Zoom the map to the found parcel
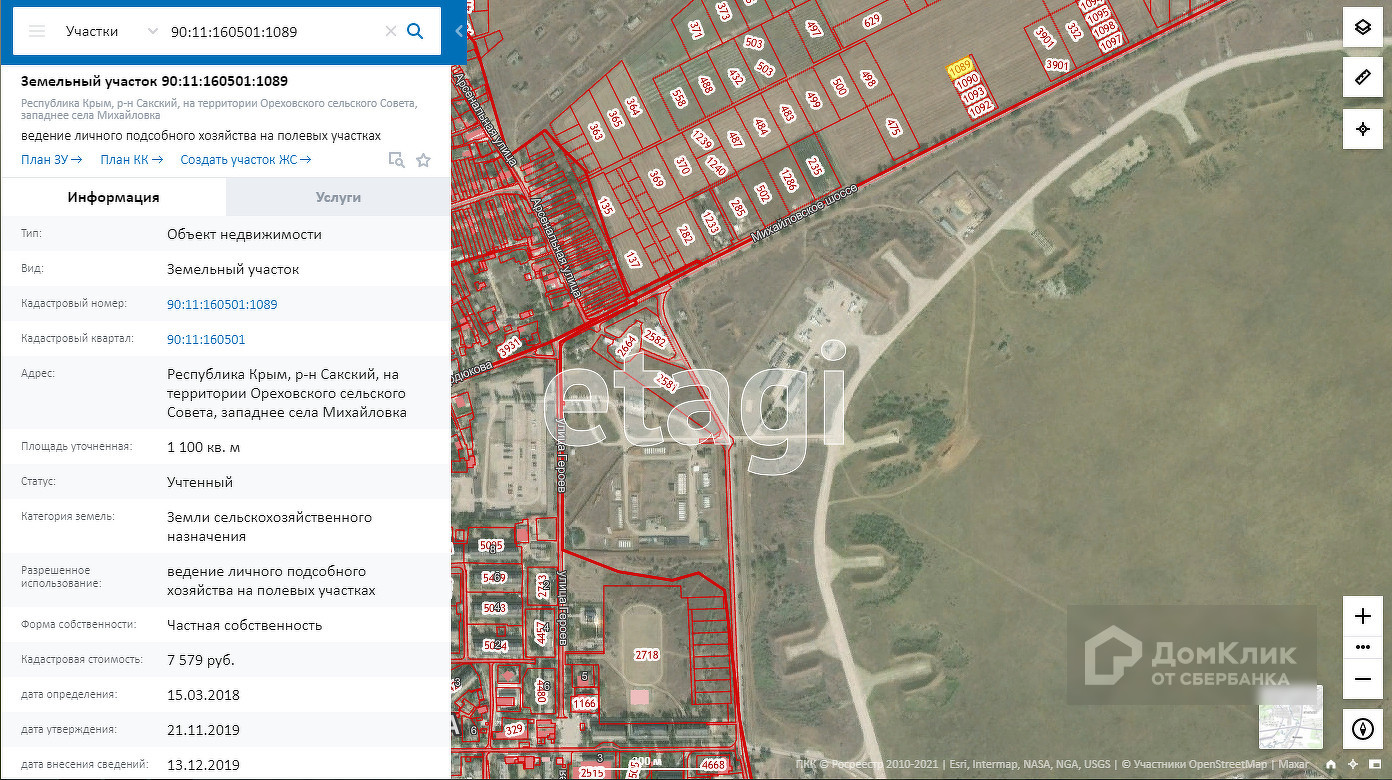 (x=396, y=160)
